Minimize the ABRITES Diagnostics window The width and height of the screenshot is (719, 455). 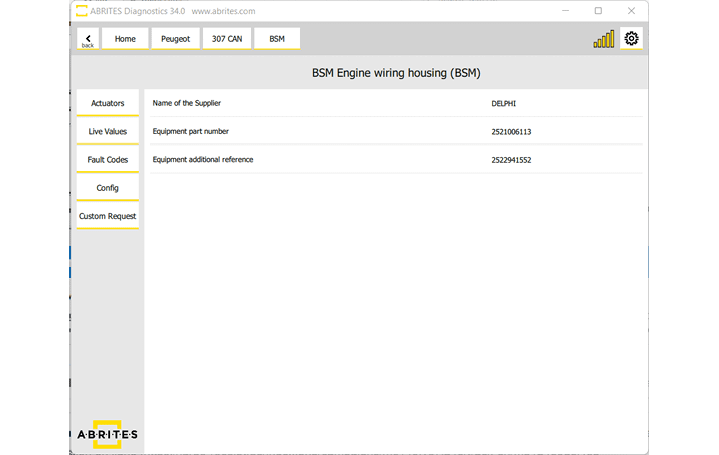click(x=565, y=11)
